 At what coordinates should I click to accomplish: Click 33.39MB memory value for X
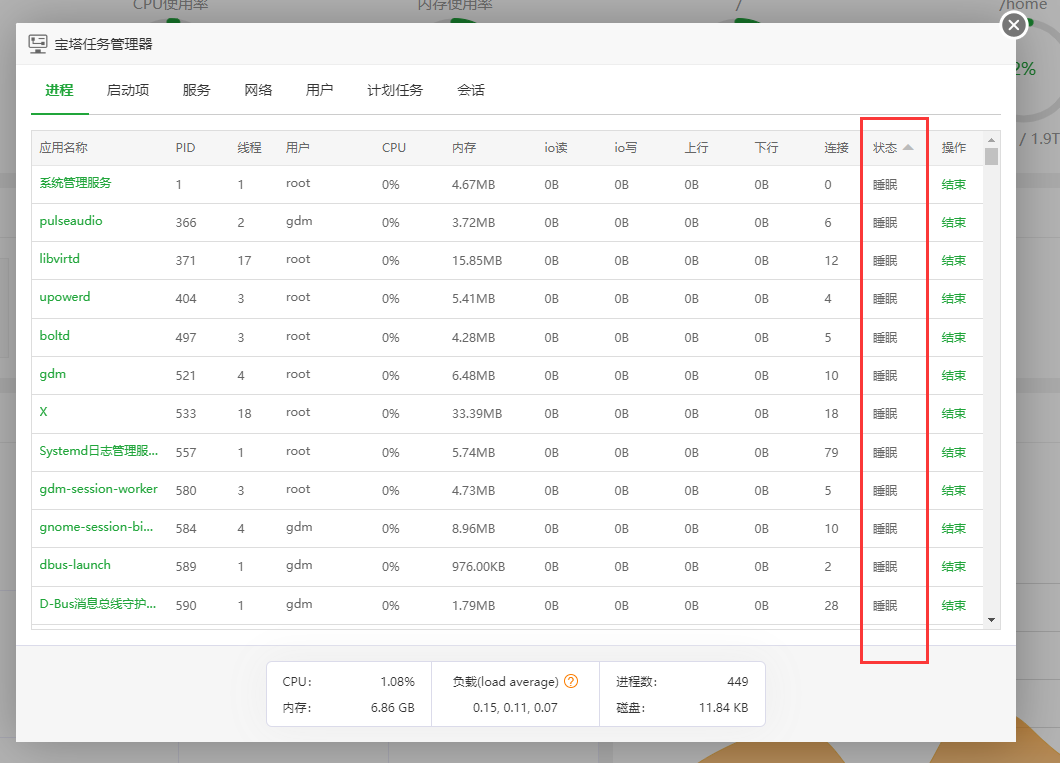tap(477, 414)
